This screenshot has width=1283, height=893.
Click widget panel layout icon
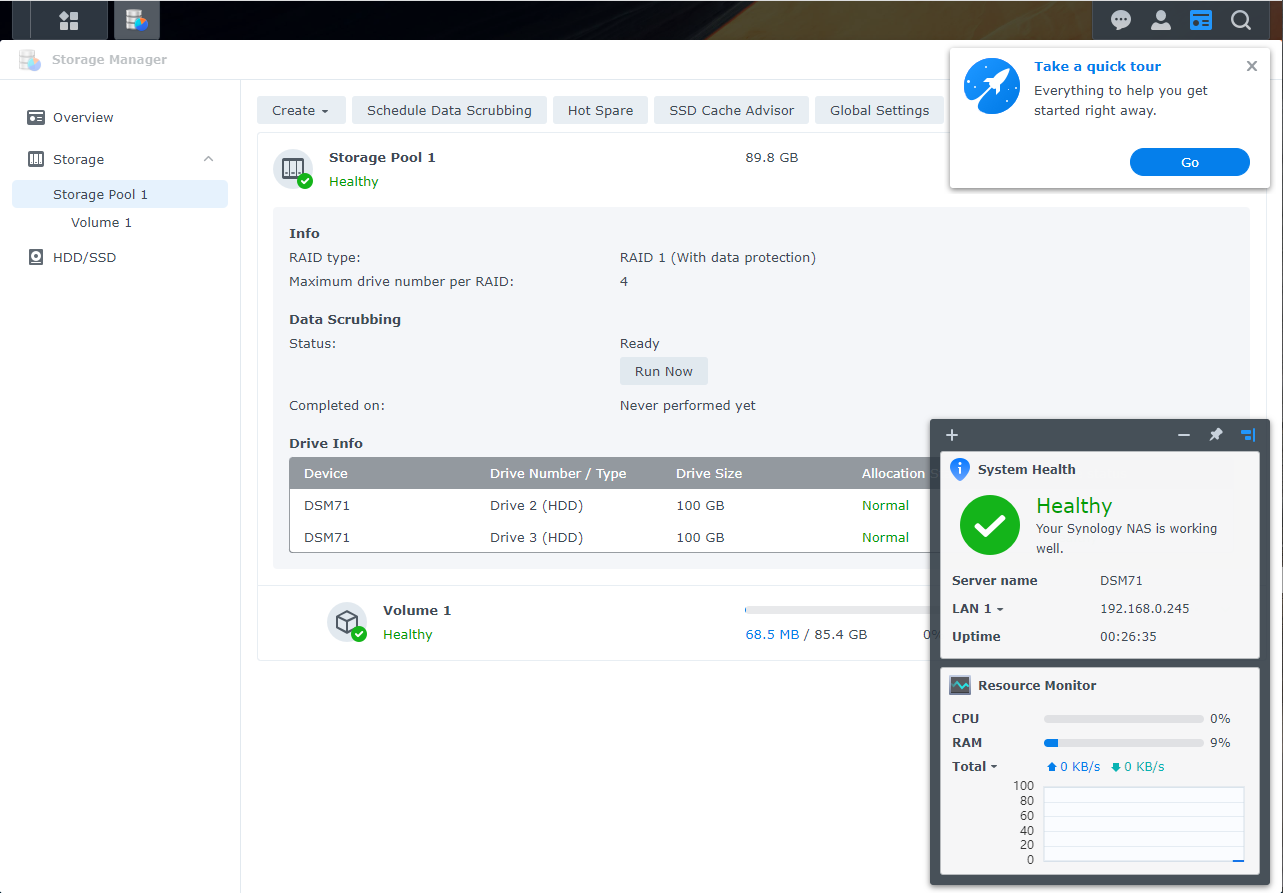pyautogui.click(x=1247, y=435)
